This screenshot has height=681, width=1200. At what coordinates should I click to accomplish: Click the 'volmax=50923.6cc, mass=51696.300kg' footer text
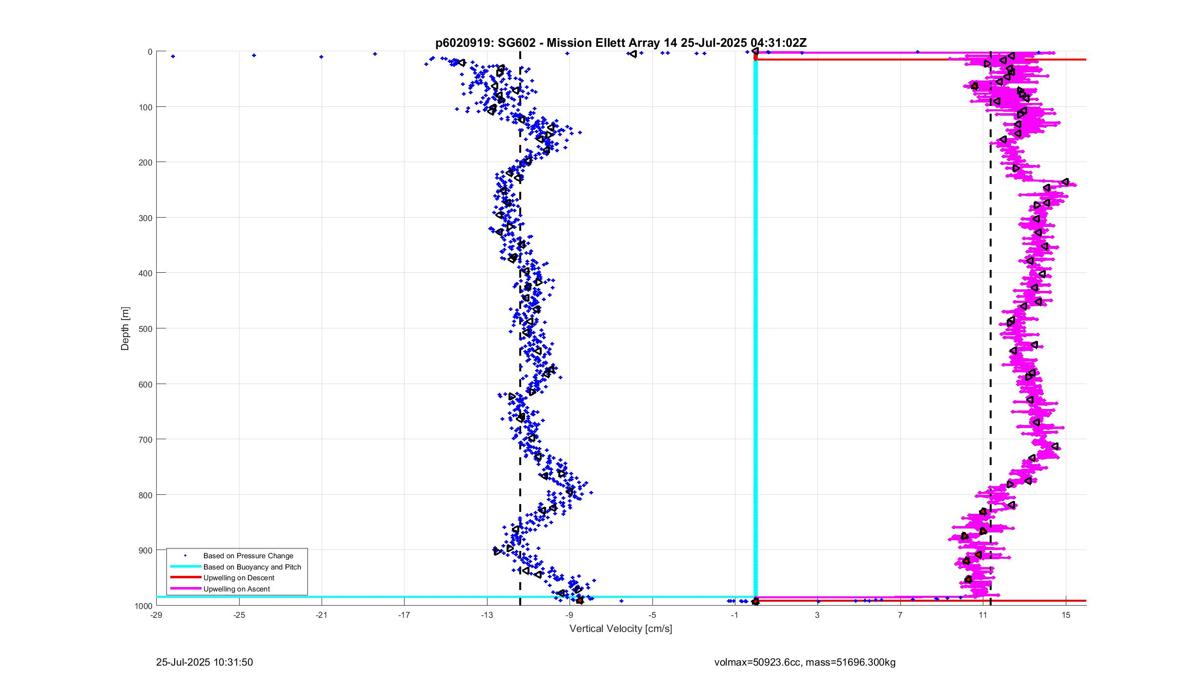pos(805,662)
